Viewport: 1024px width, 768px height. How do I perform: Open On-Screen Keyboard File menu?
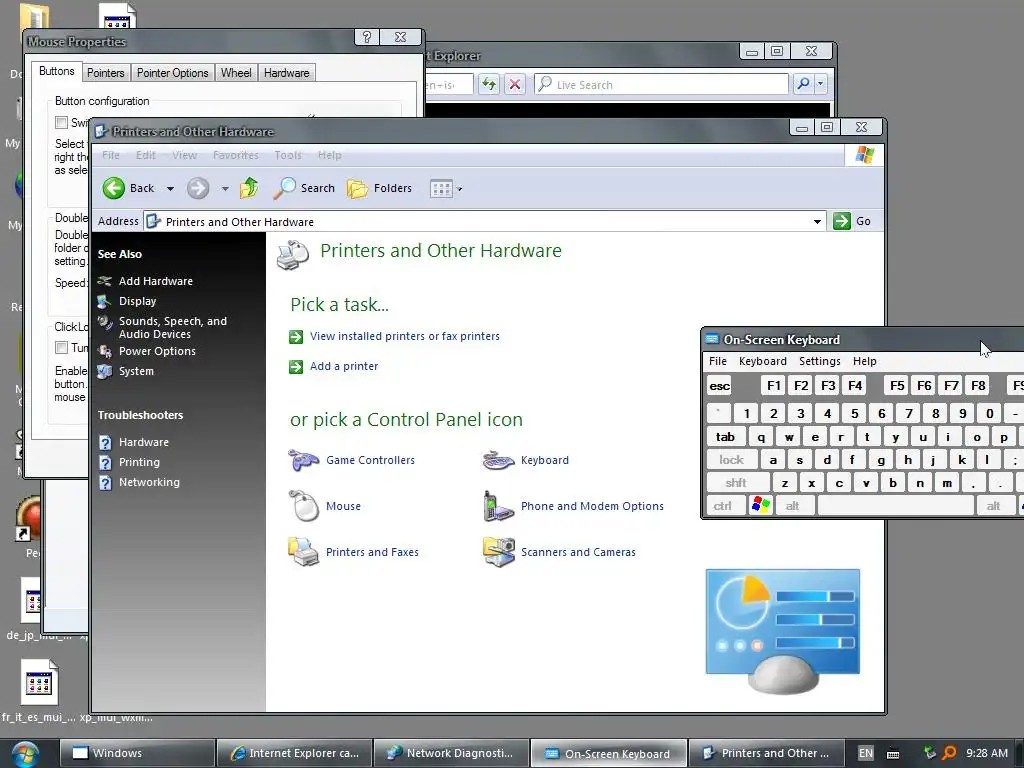[718, 361]
